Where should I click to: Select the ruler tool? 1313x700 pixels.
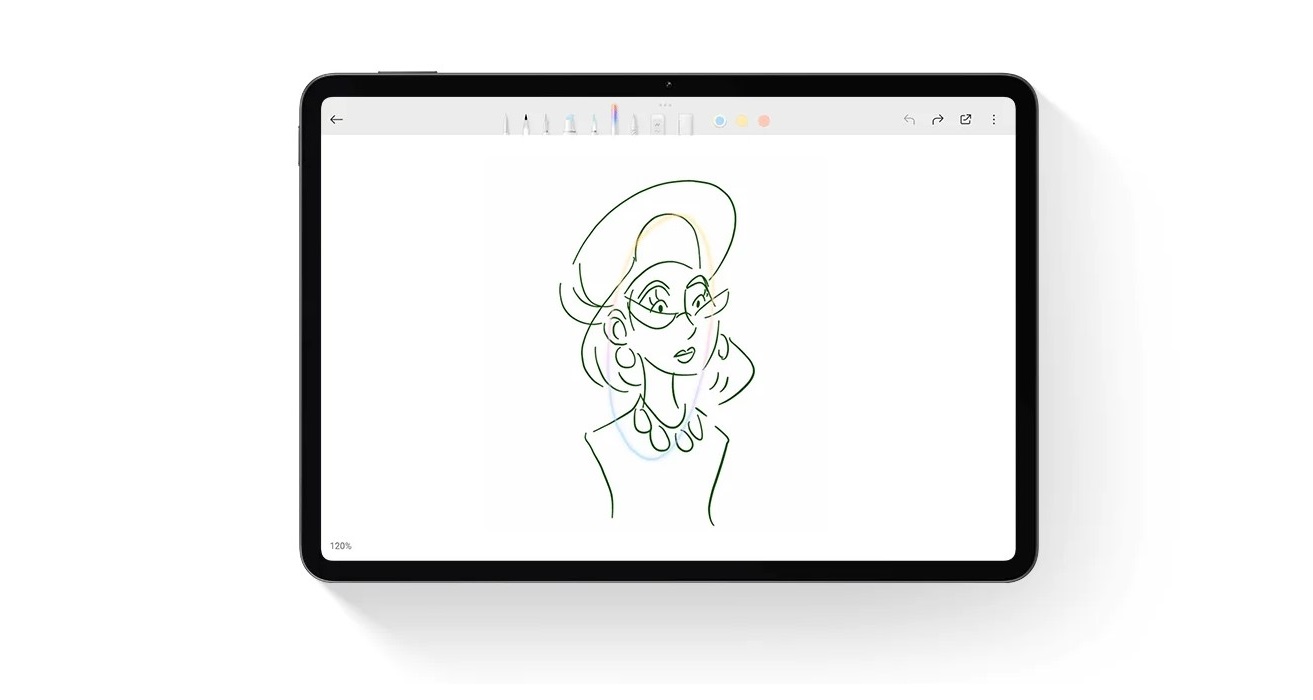pyautogui.click(x=658, y=124)
